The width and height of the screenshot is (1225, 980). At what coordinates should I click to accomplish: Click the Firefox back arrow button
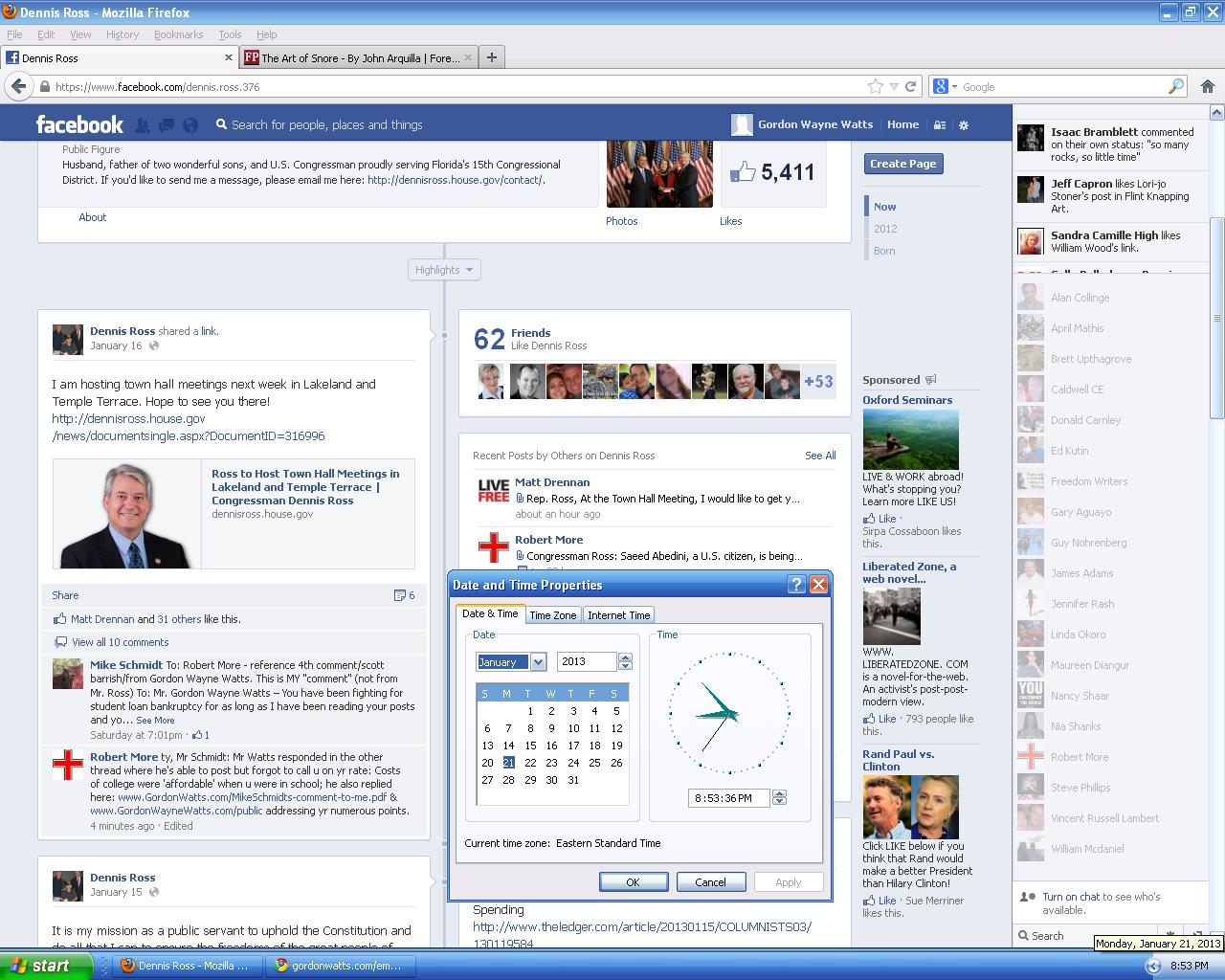click(18, 86)
